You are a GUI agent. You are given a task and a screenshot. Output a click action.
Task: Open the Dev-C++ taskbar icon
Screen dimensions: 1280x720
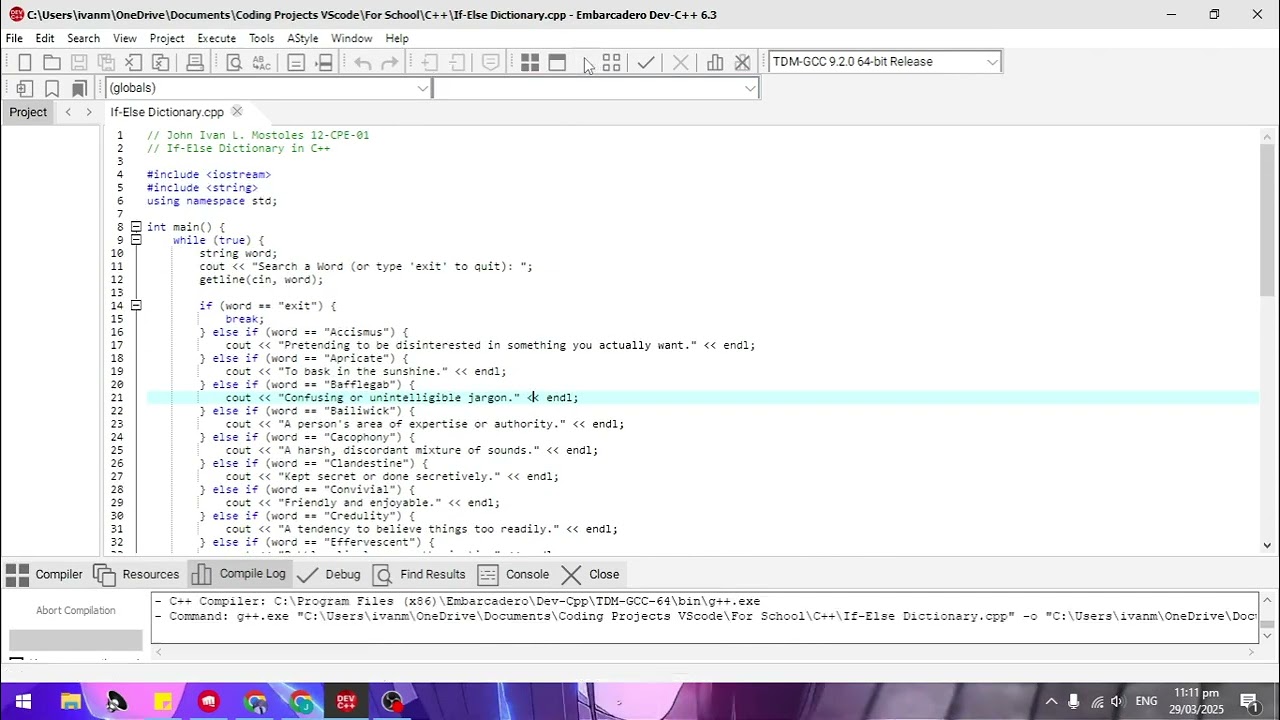click(x=346, y=701)
